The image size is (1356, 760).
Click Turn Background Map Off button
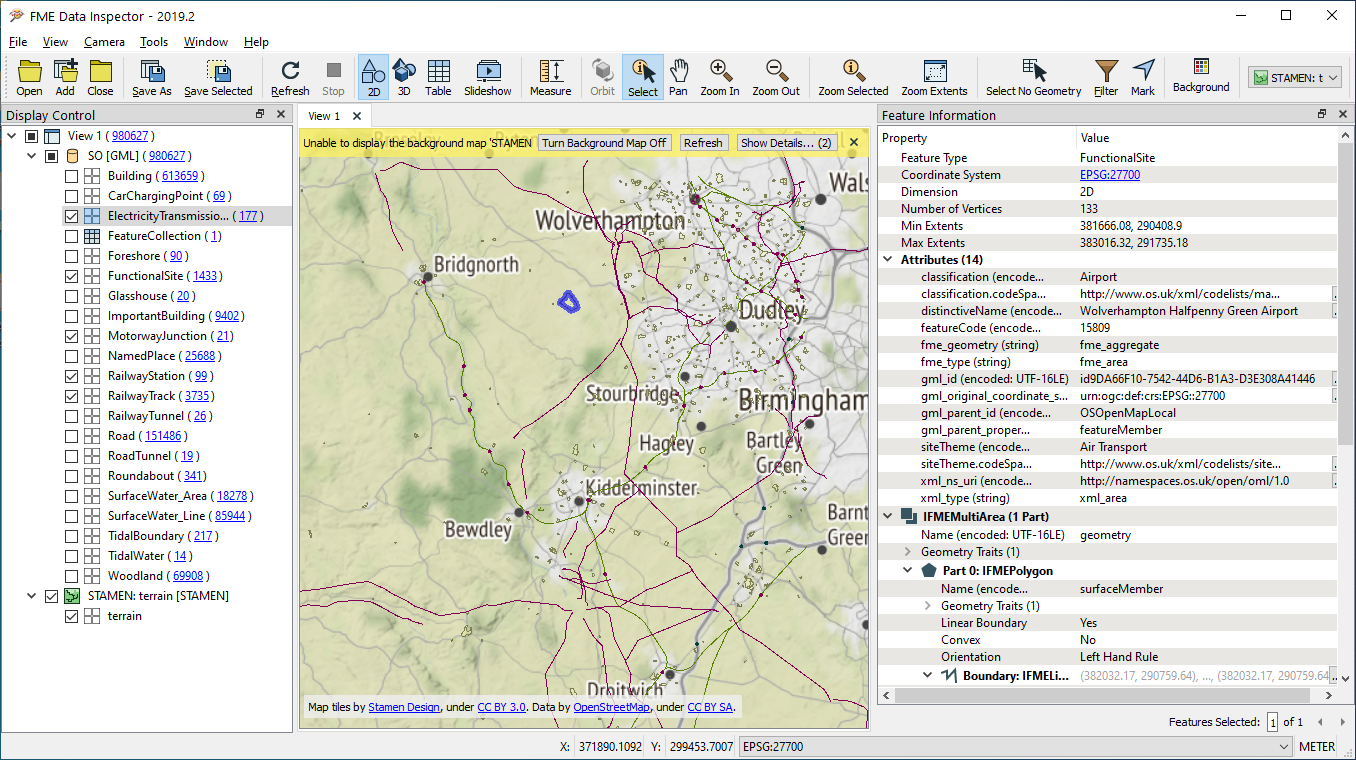[x=605, y=143]
